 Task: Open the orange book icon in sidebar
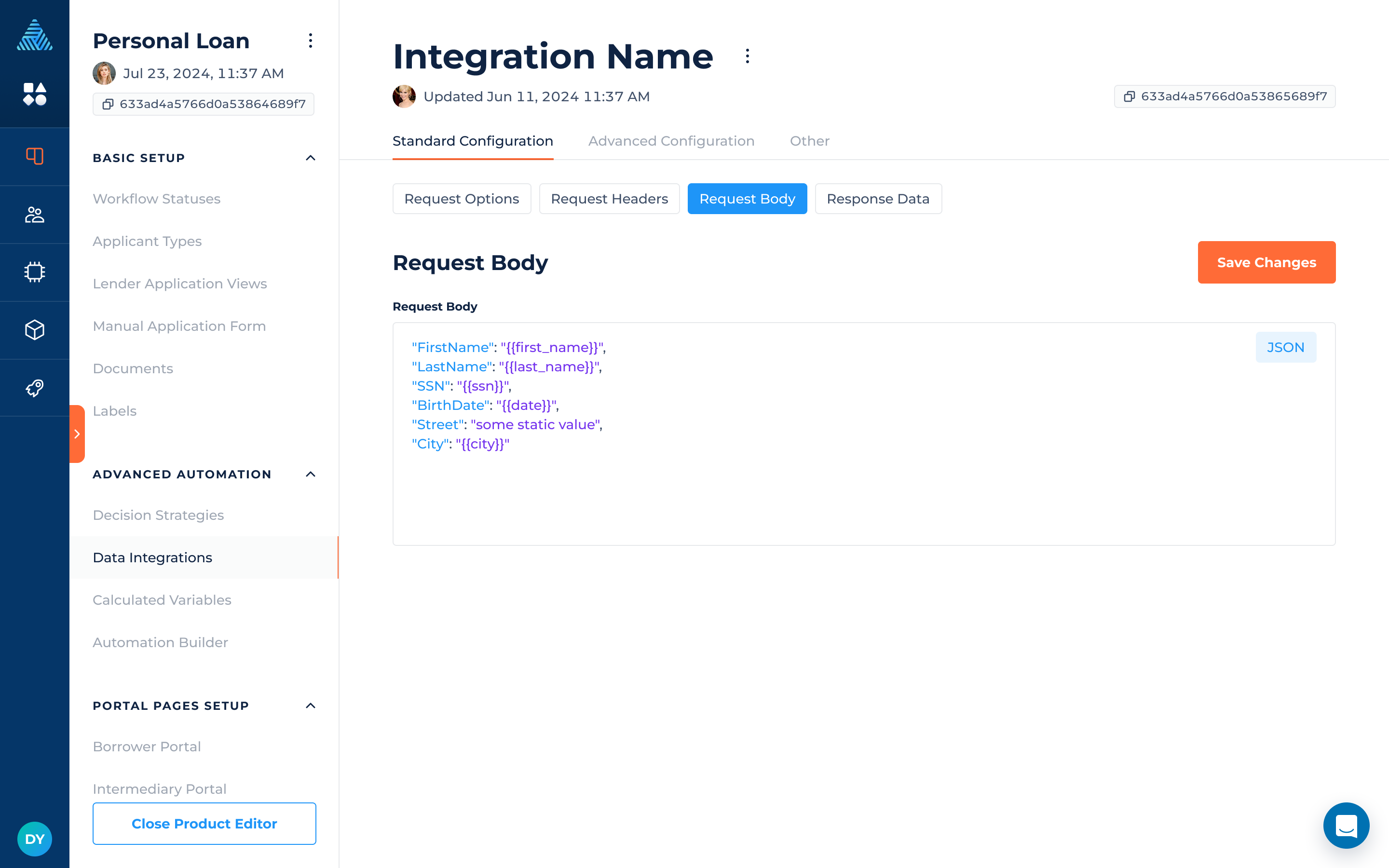[34, 156]
